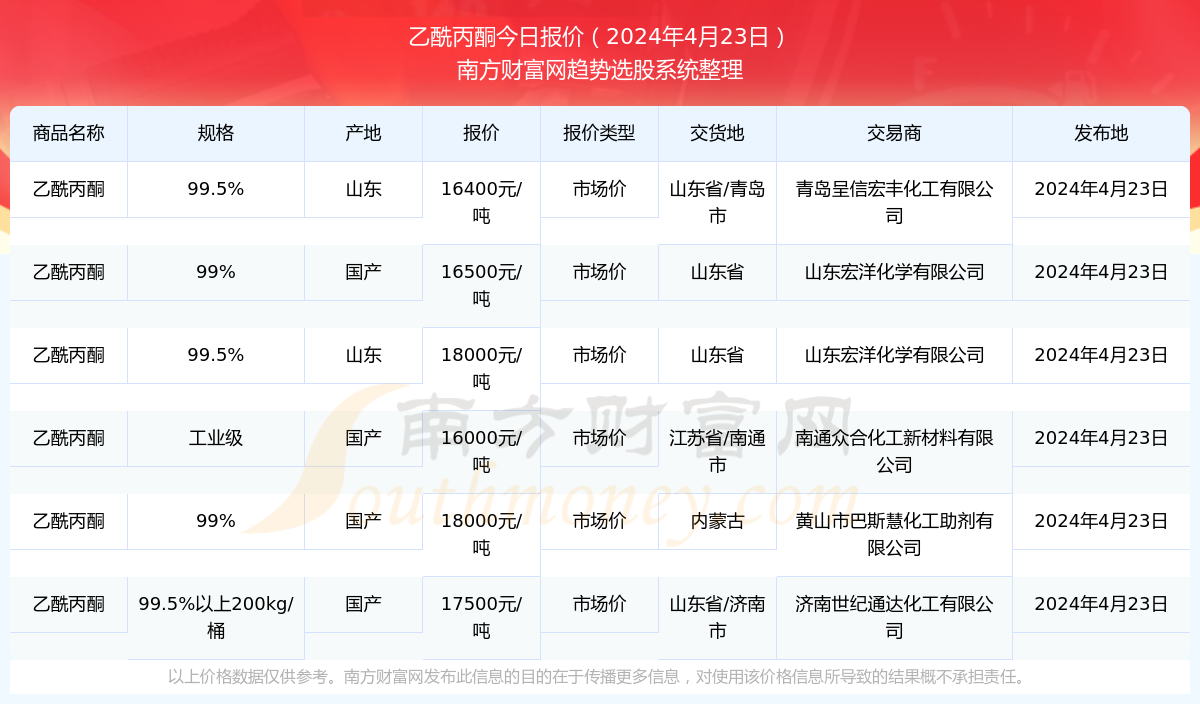The width and height of the screenshot is (1200, 704).
Task: Select the 交易商 column header
Action: pyautogui.click(x=894, y=133)
